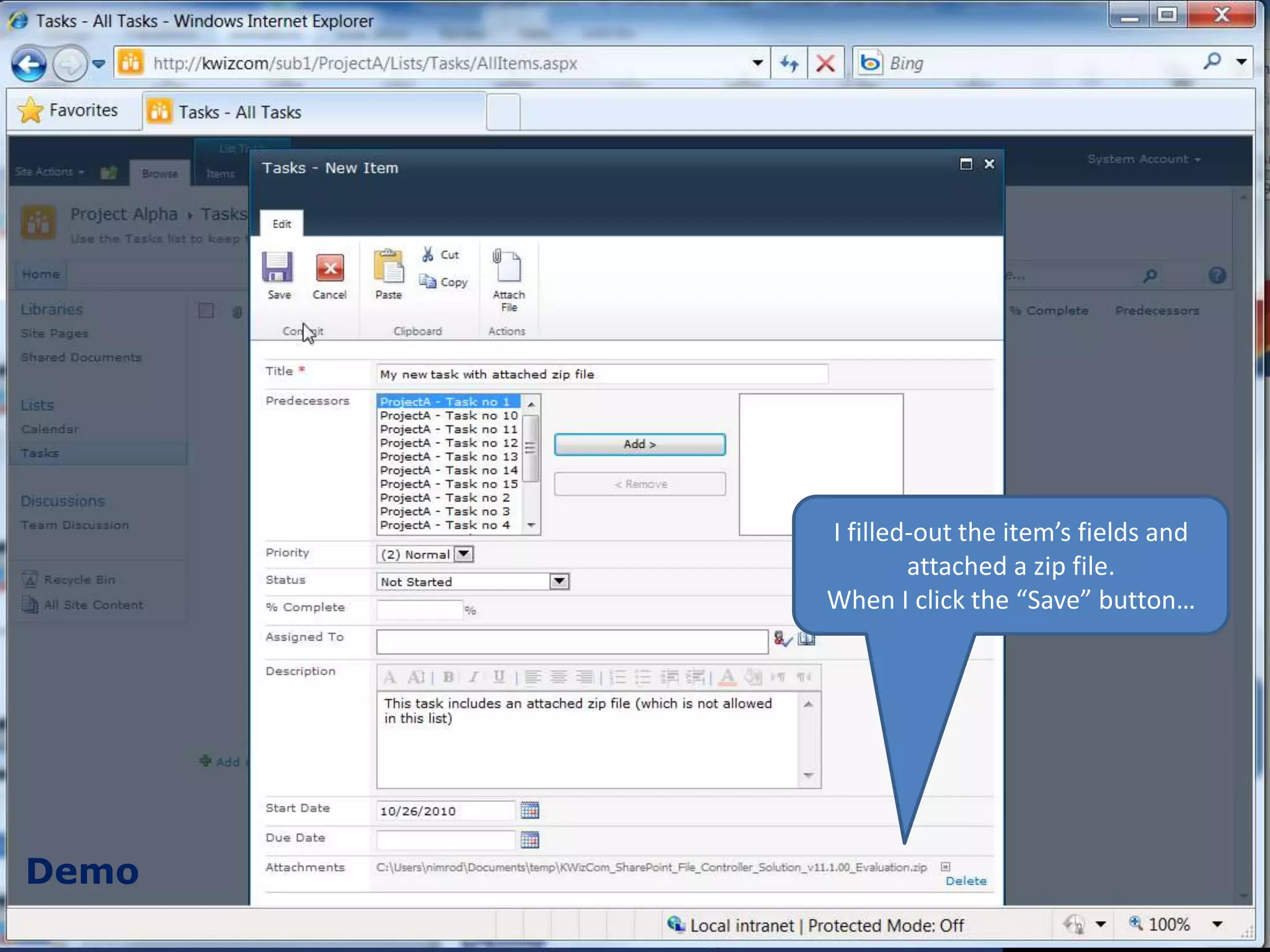The width and height of the screenshot is (1270, 952).
Task: Open search provider dropdown arrow
Action: [1241, 62]
